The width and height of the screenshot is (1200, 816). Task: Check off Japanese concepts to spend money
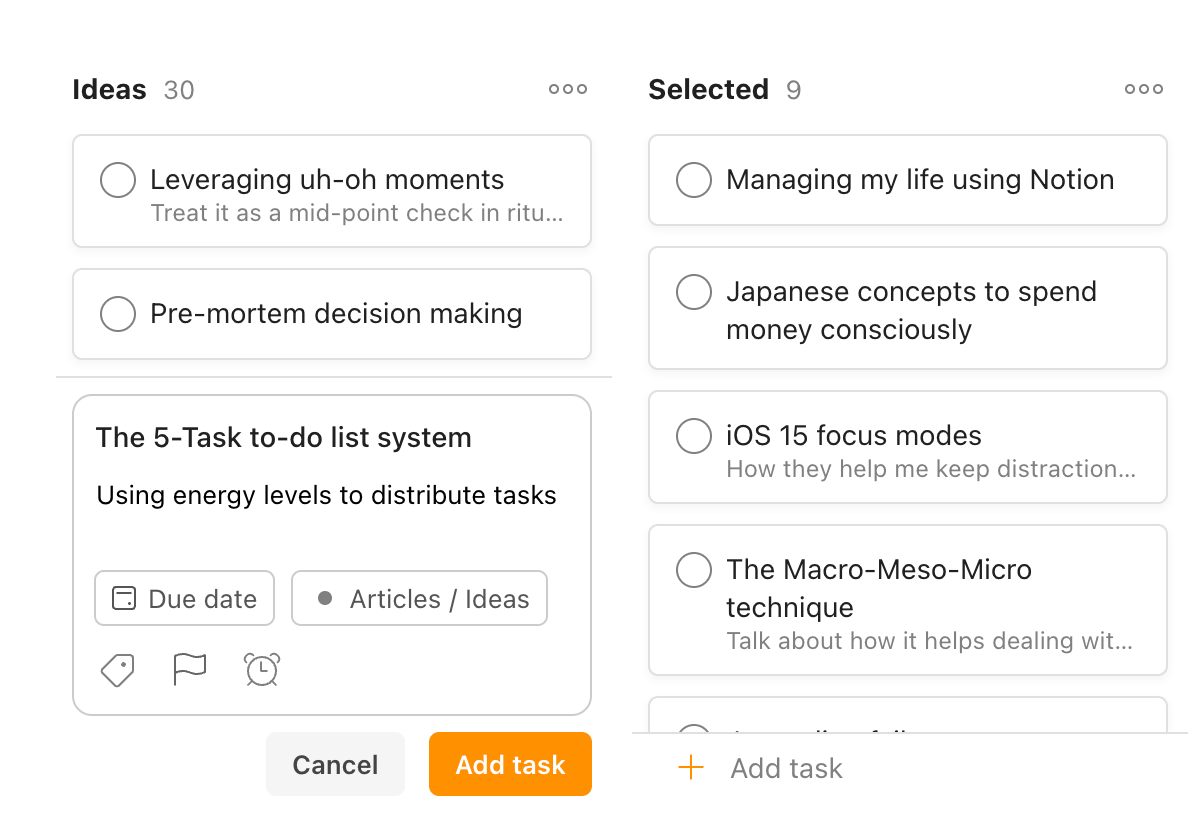pyautogui.click(x=694, y=293)
